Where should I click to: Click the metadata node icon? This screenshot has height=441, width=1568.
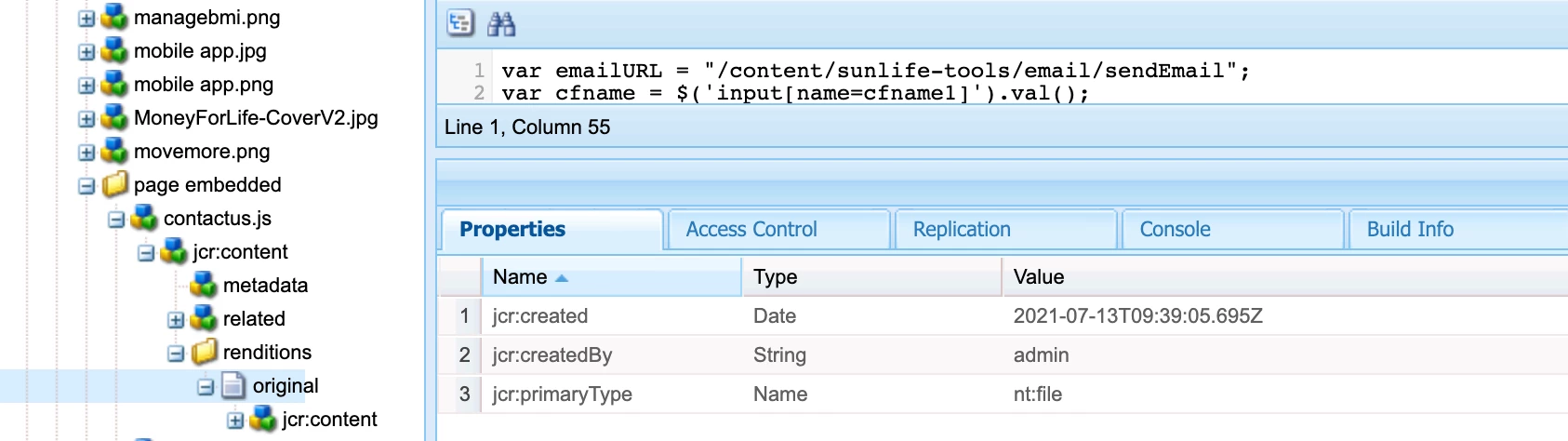204,286
